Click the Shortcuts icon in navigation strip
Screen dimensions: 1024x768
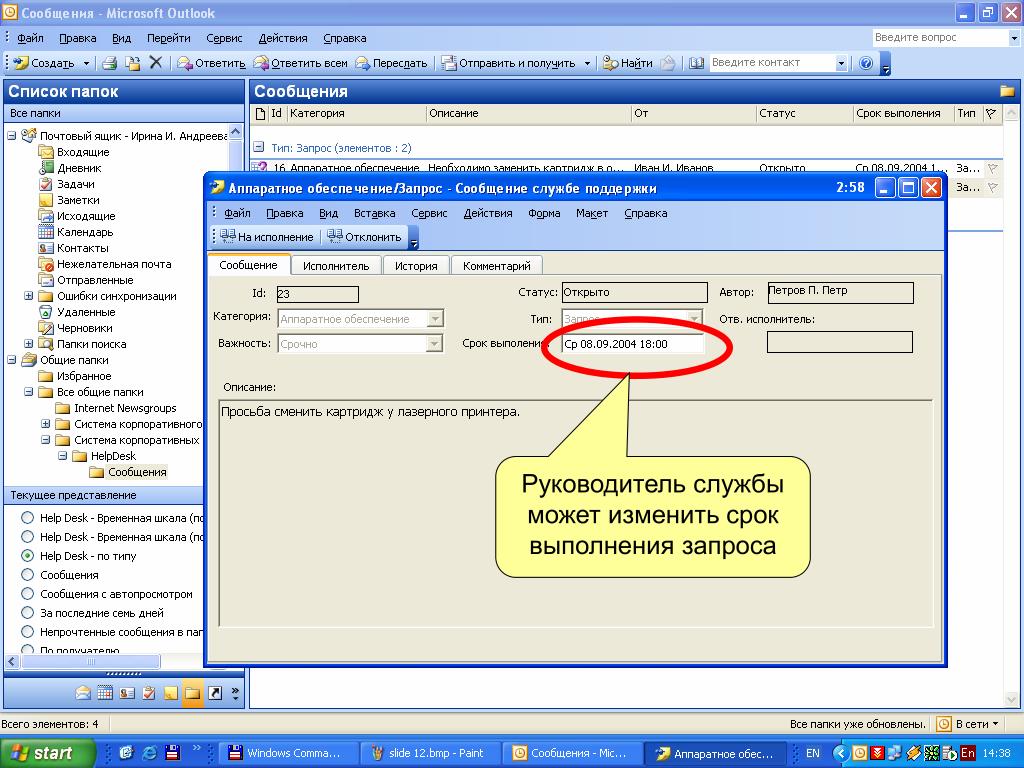point(215,693)
